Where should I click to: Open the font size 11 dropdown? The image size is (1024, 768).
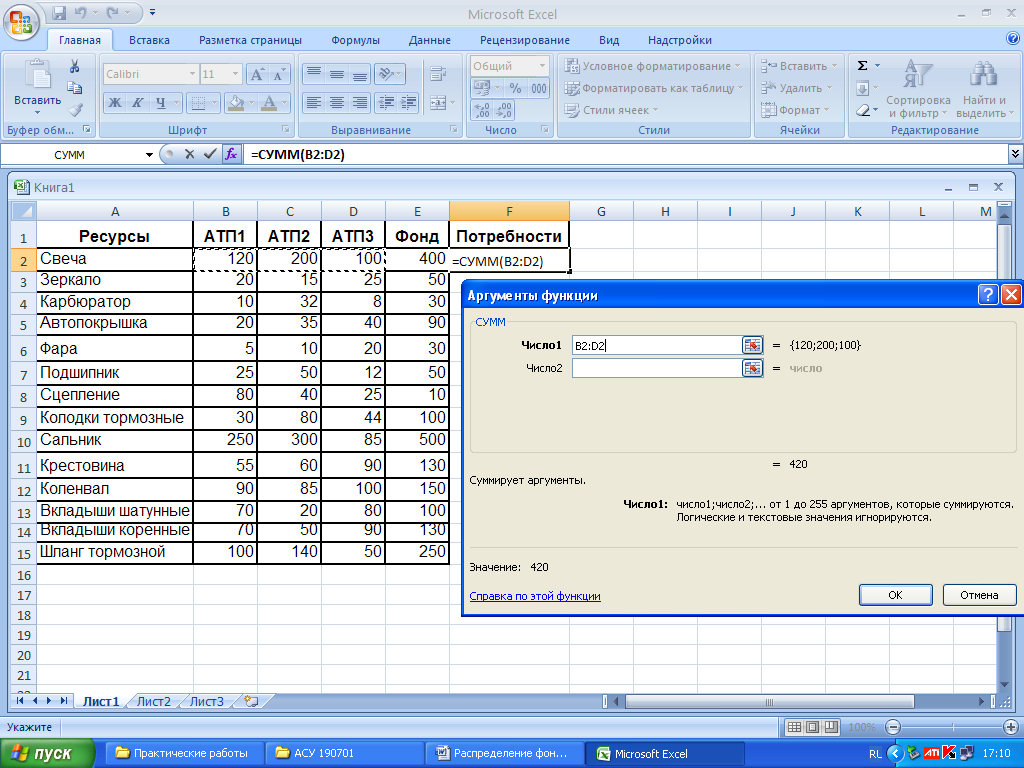coord(235,74)
